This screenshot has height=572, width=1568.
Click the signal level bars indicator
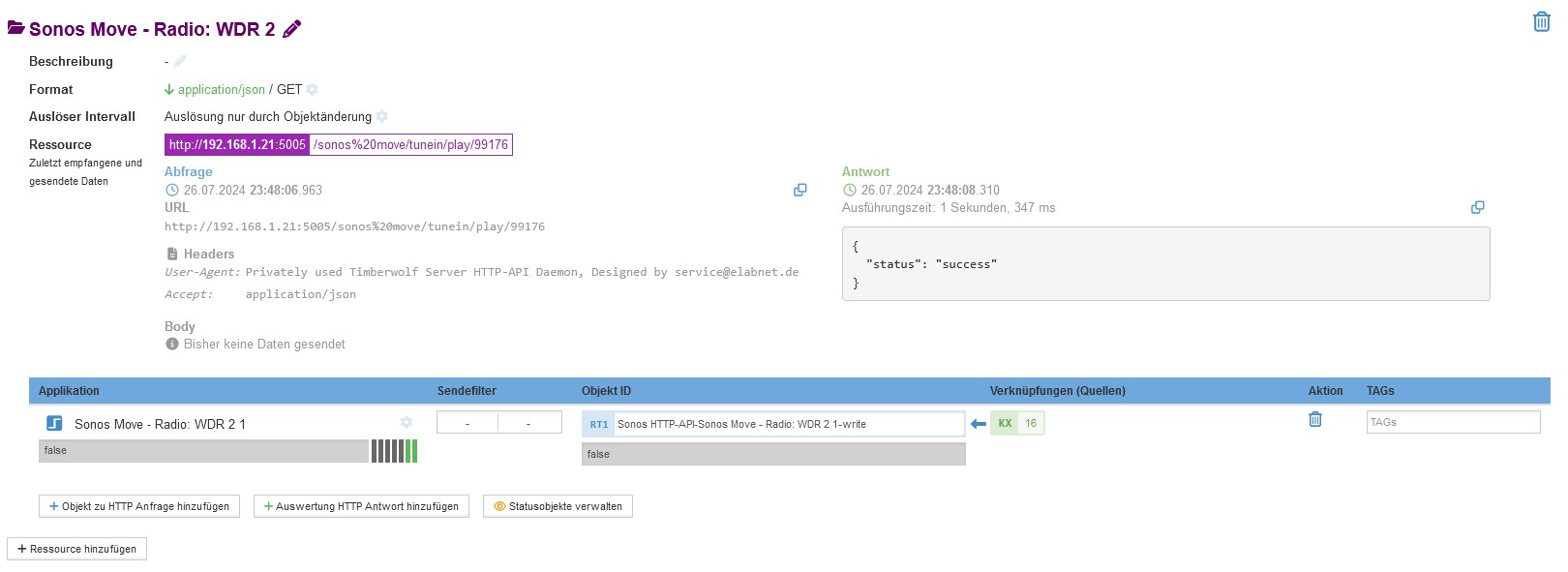click(394, 451)
